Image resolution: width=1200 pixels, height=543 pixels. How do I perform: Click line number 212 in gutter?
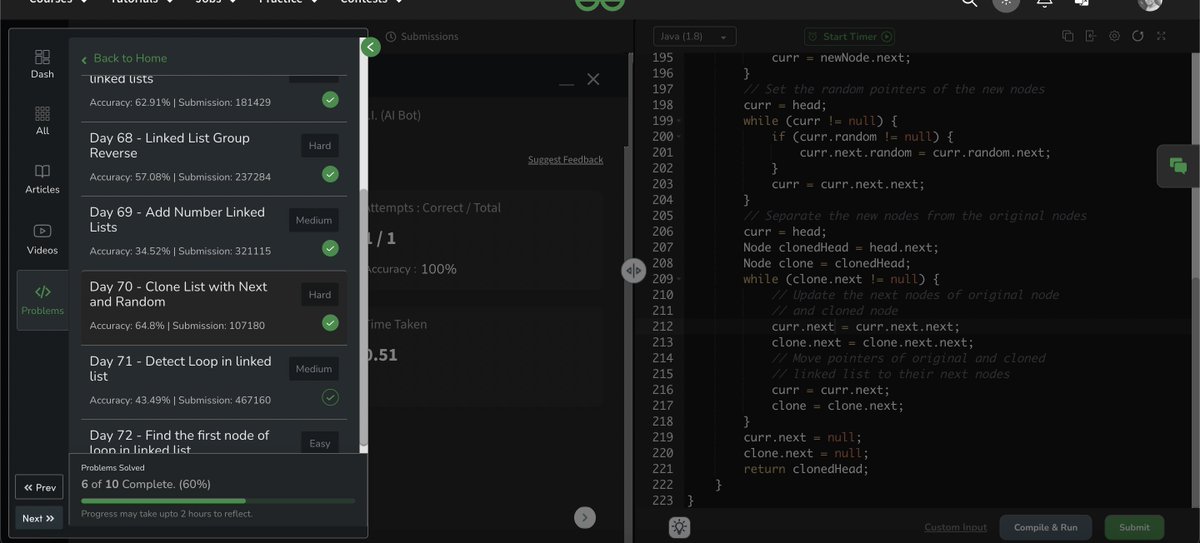(x=662, y=326)
